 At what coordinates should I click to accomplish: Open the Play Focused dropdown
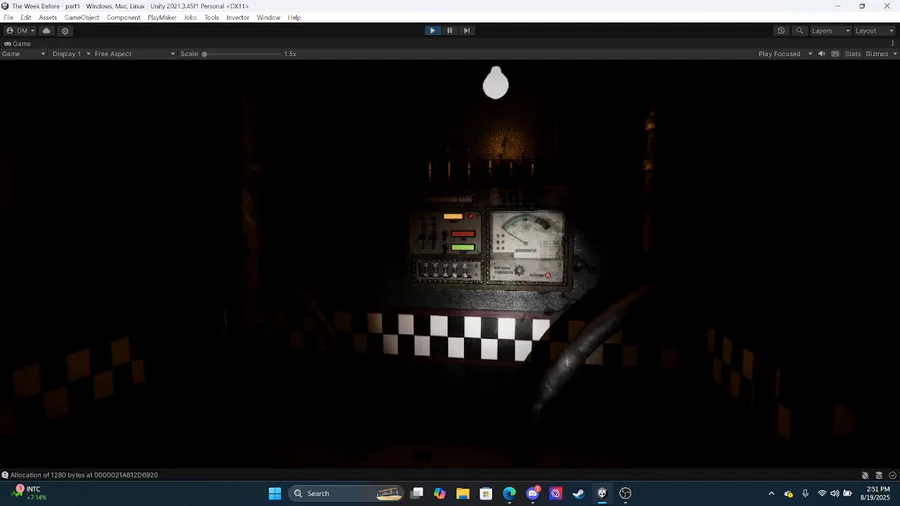tap(785, 54)
